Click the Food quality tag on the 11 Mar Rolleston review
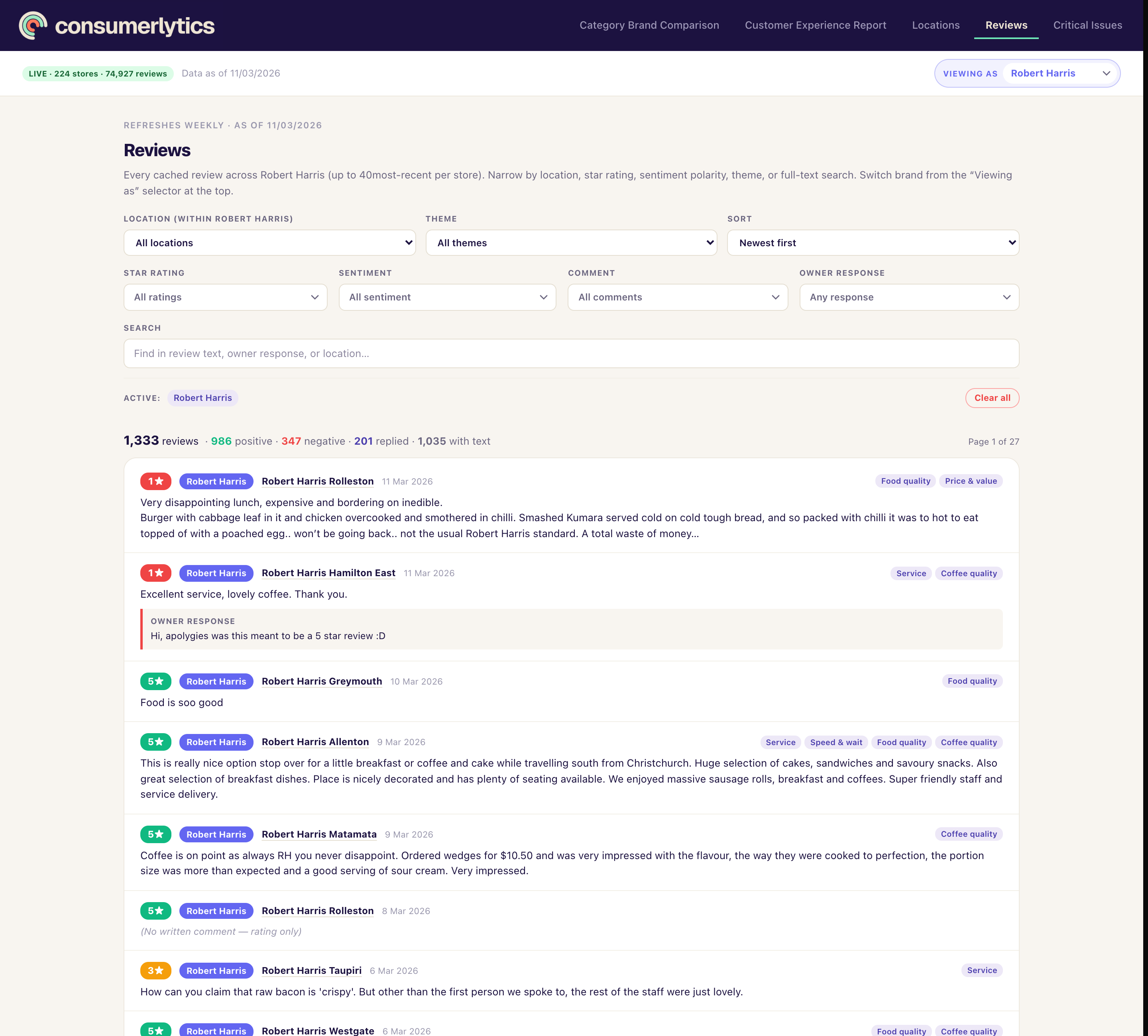This screenshot has width=1148, height=1036. click(905, 481)
